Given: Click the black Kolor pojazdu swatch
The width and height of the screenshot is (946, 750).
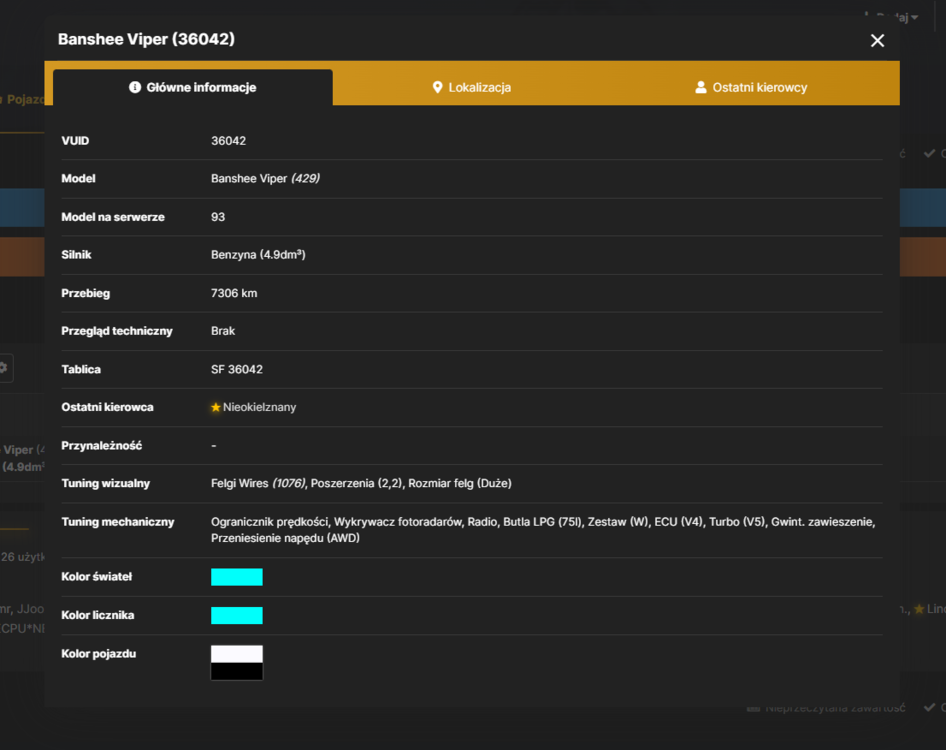Looking at the screenshot, I should point(236,671).
